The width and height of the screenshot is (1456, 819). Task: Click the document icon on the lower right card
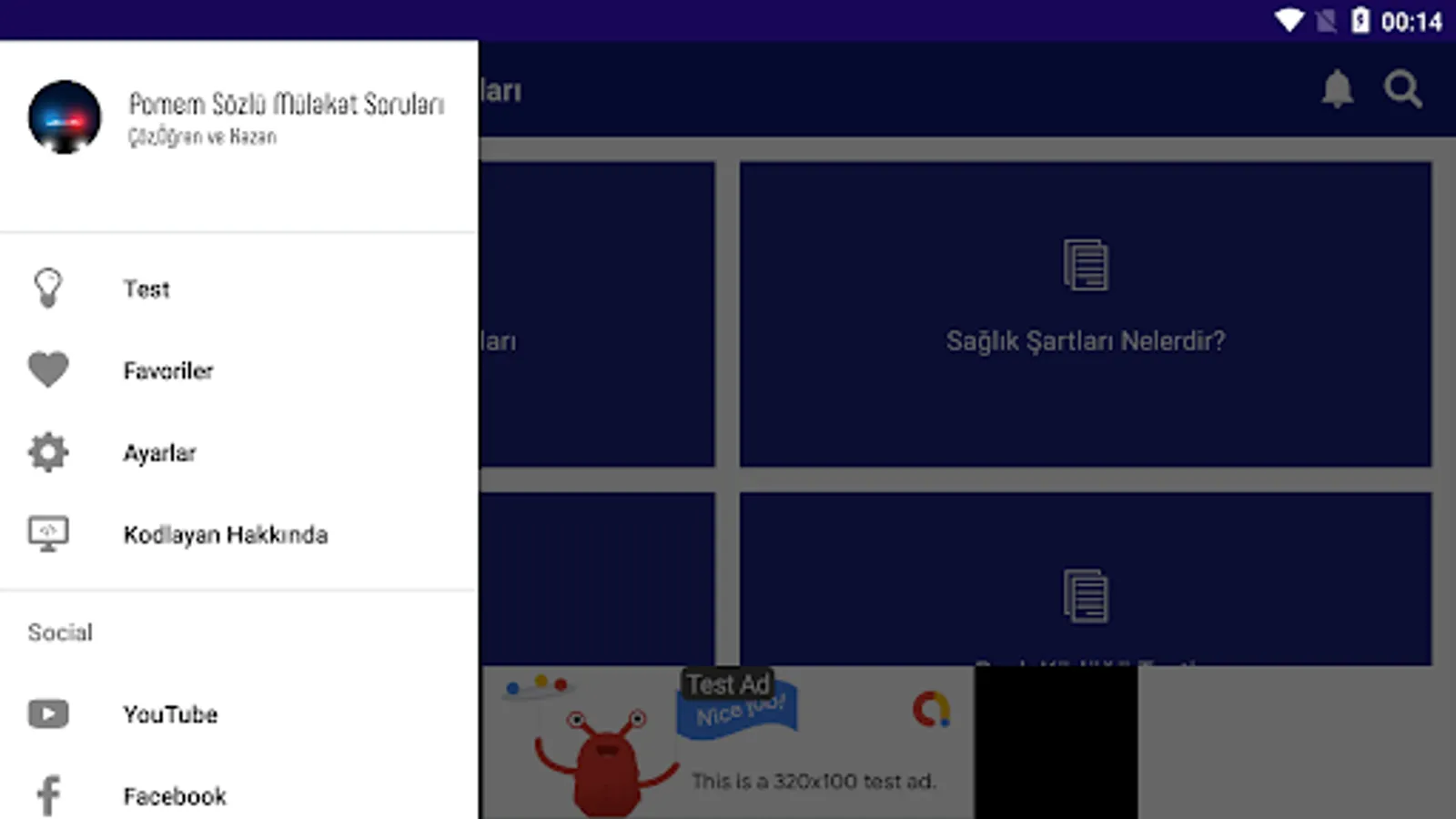point(1086,596)
